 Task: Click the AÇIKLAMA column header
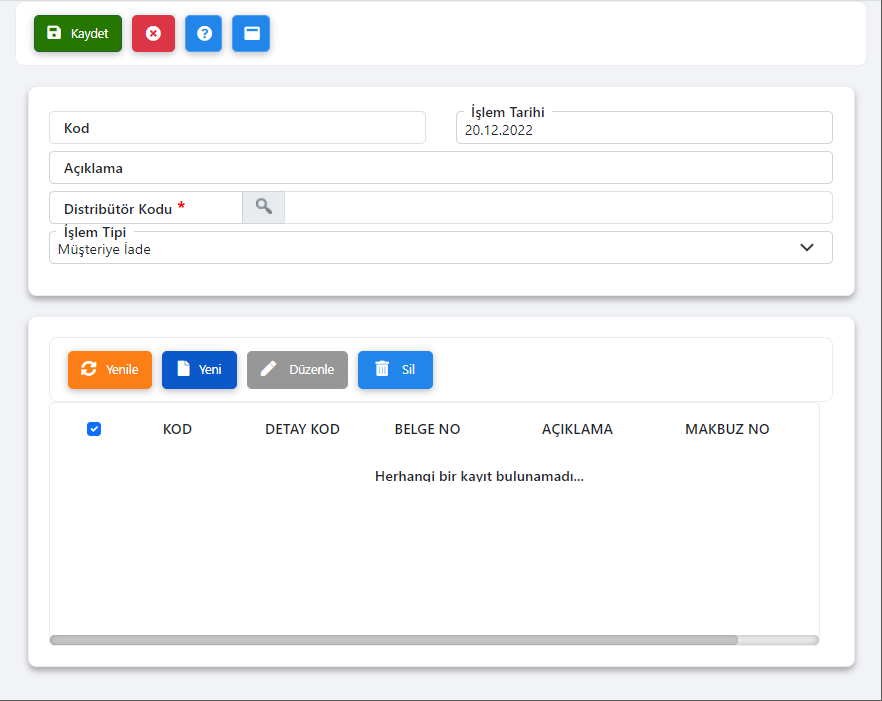577,429
